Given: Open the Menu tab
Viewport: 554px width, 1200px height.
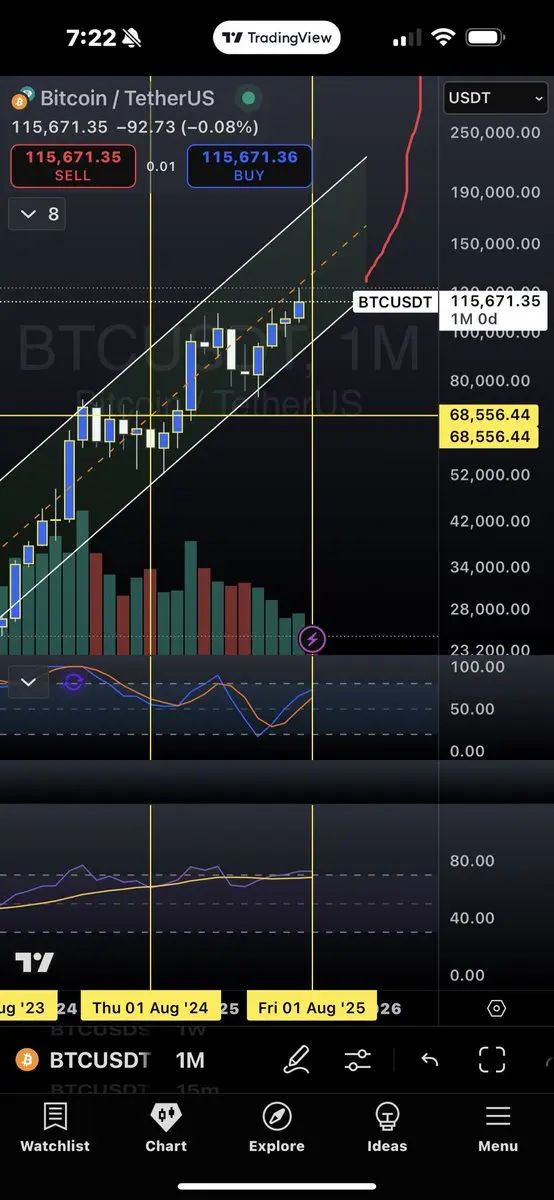Looking at the screenshot, I should coord(498,1128).
